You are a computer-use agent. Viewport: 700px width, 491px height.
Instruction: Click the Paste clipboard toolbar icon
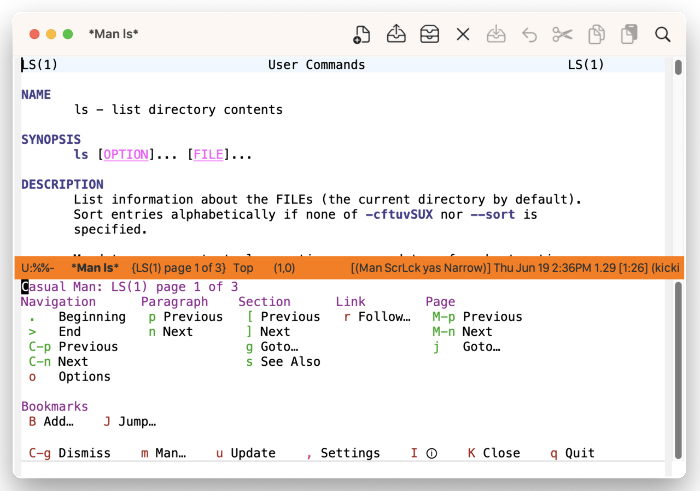tap(629, 35)
